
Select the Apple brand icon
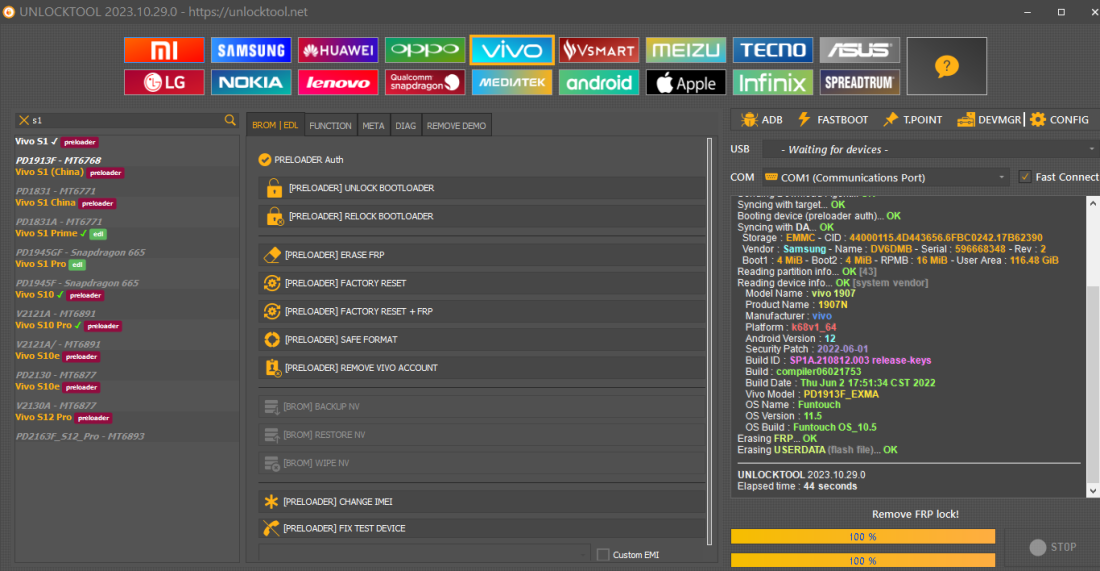(686, 82)
